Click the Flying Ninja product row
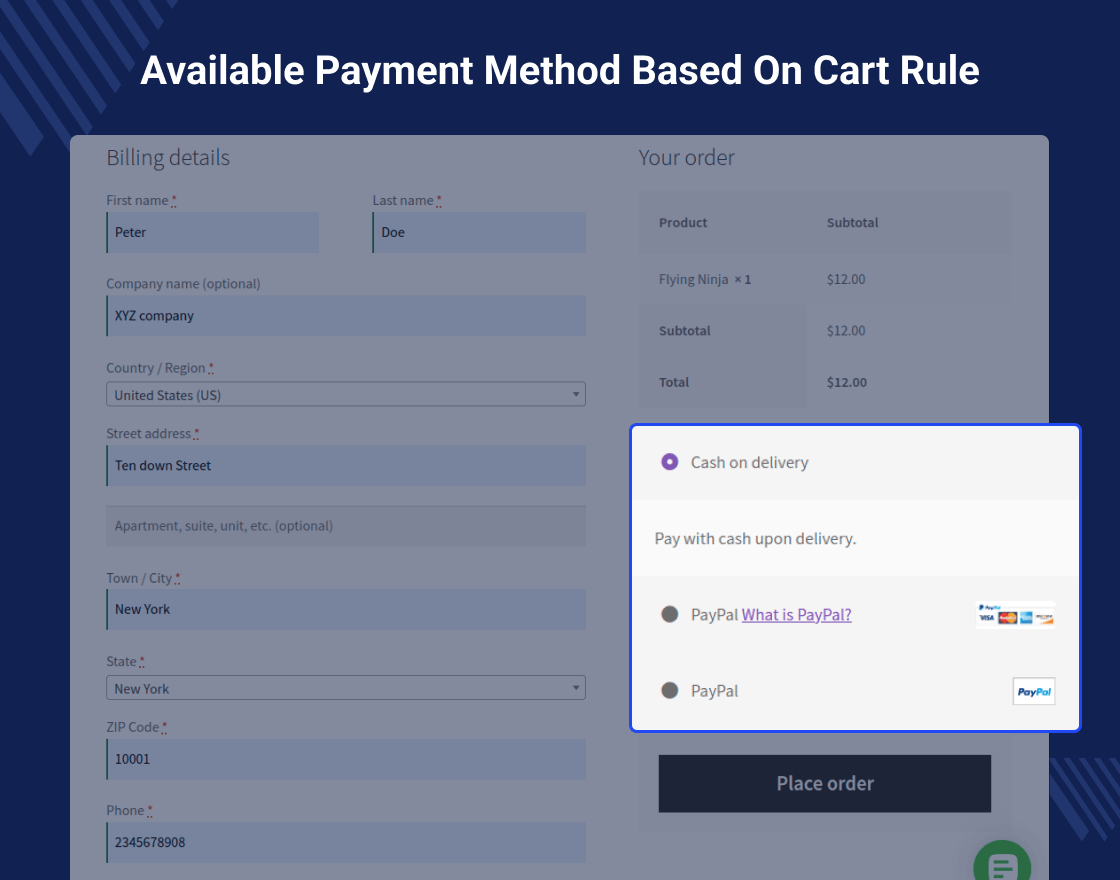 [705, 279]
